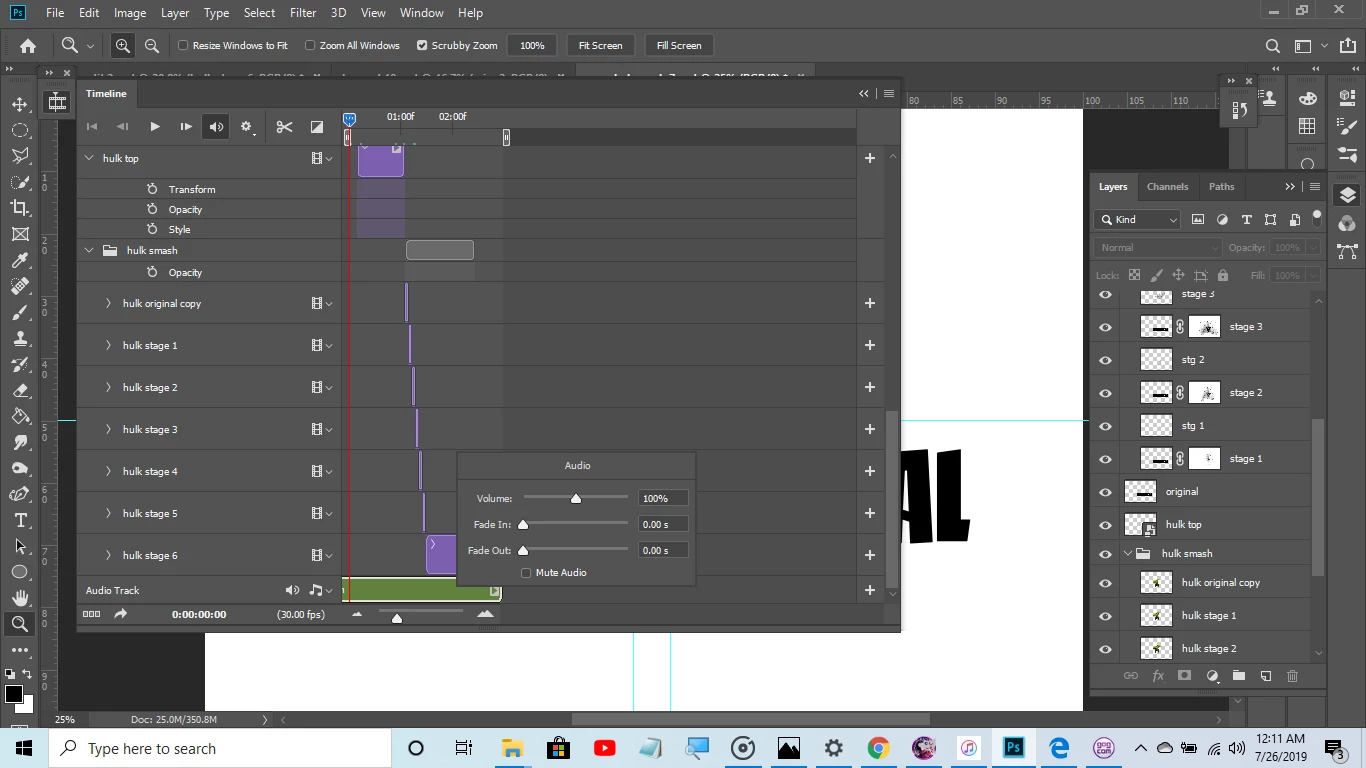Click the Render Video arrow icon
Screen dimensions: 1366x768
(120, 614)
